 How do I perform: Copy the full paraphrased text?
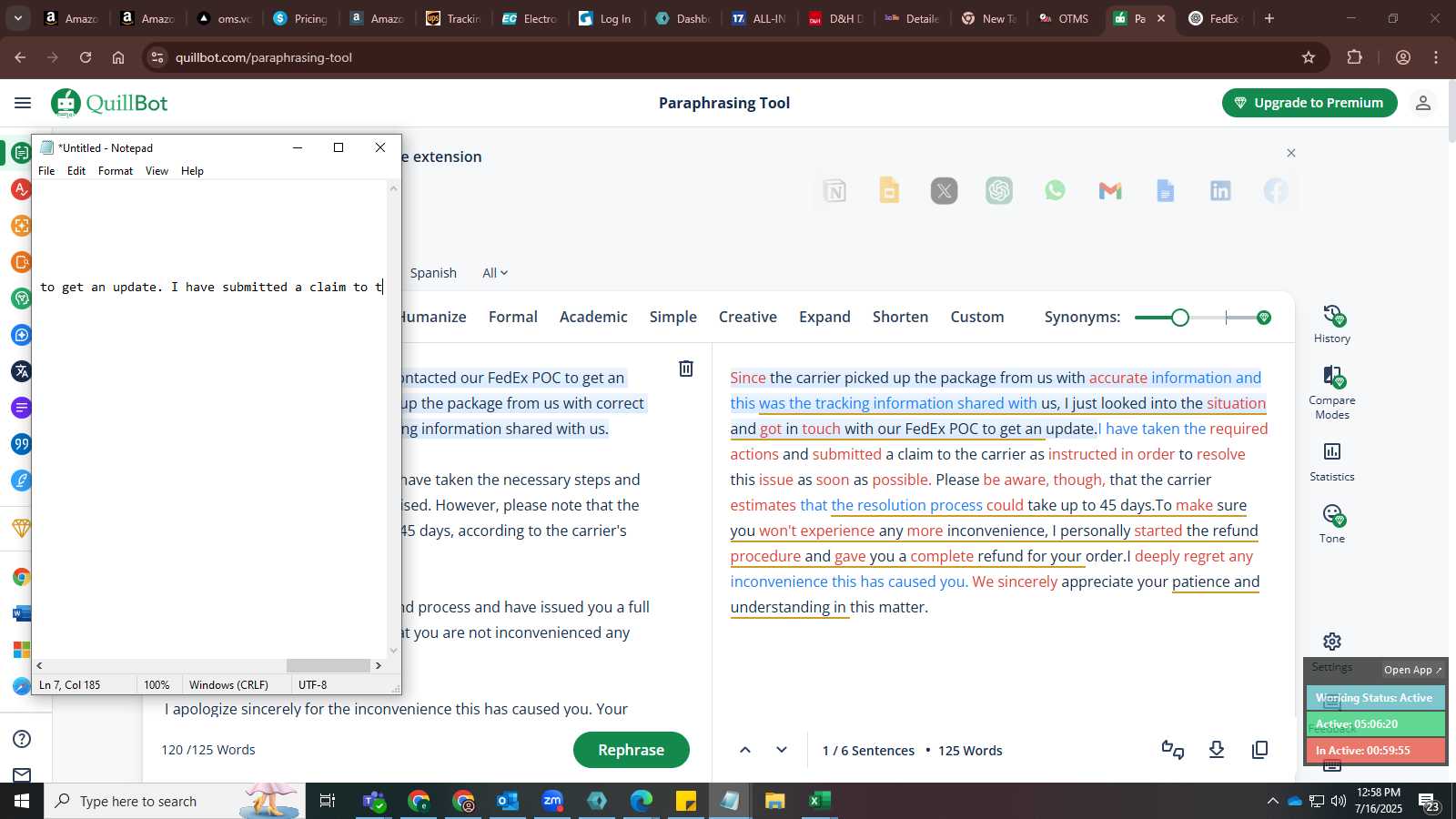(1260, 750)
